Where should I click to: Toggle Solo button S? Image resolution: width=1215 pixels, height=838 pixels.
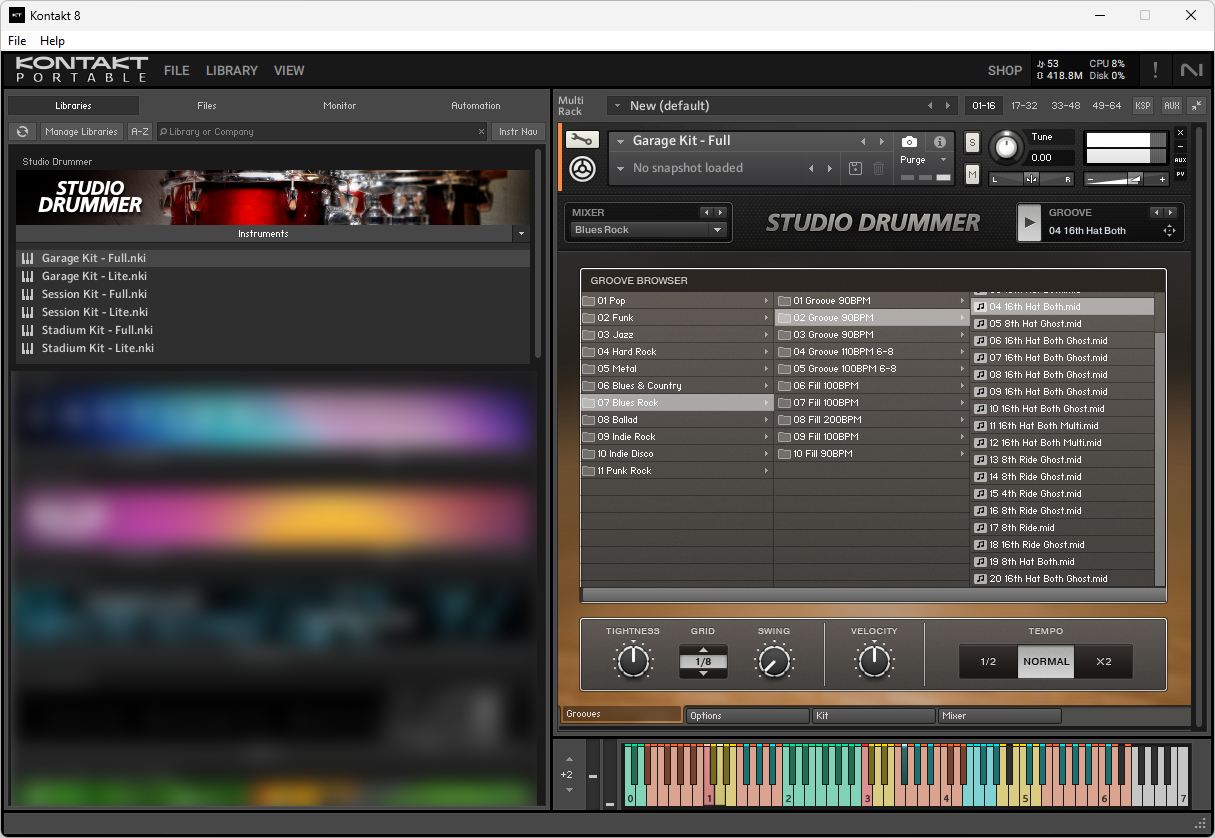972,143
